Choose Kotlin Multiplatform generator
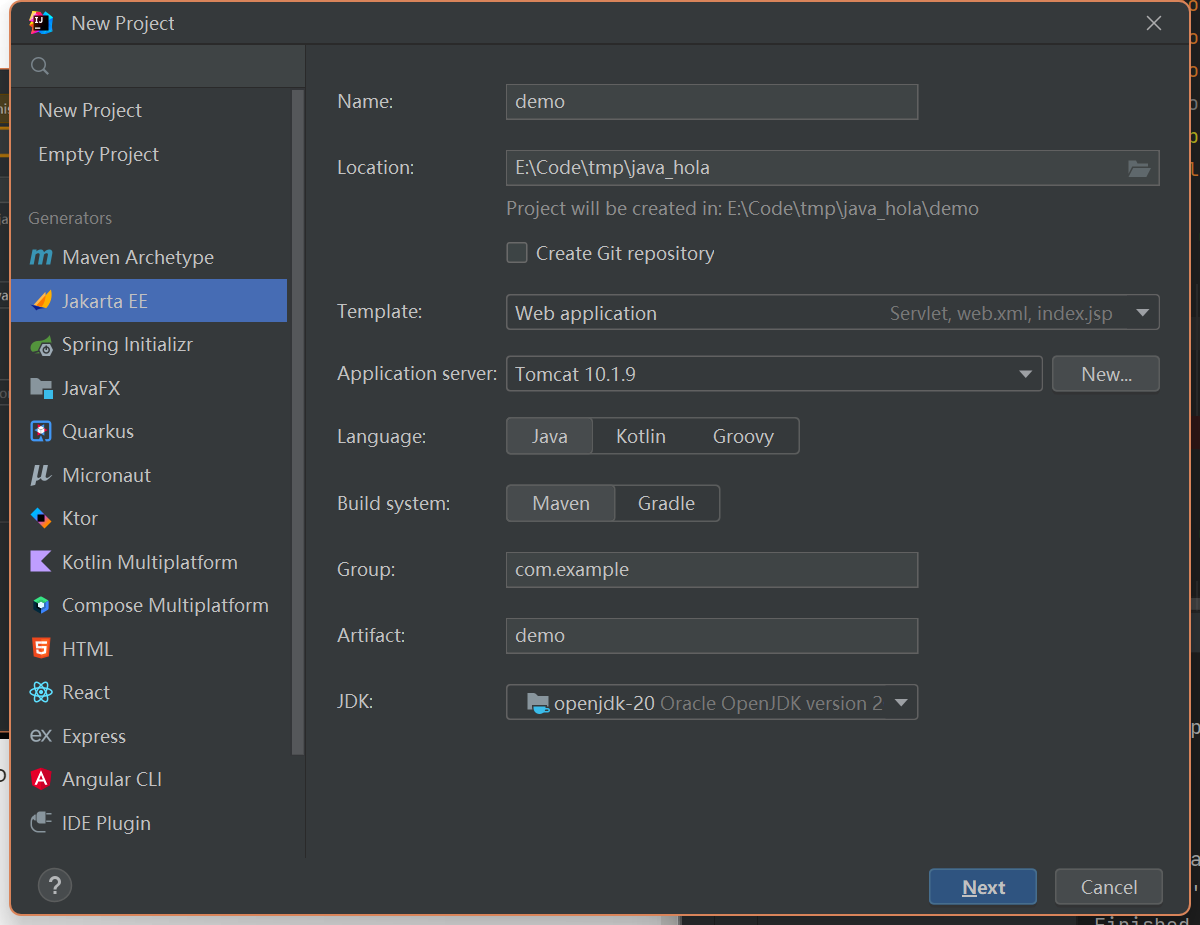The image size is (1200, 925). coord(150,562)
